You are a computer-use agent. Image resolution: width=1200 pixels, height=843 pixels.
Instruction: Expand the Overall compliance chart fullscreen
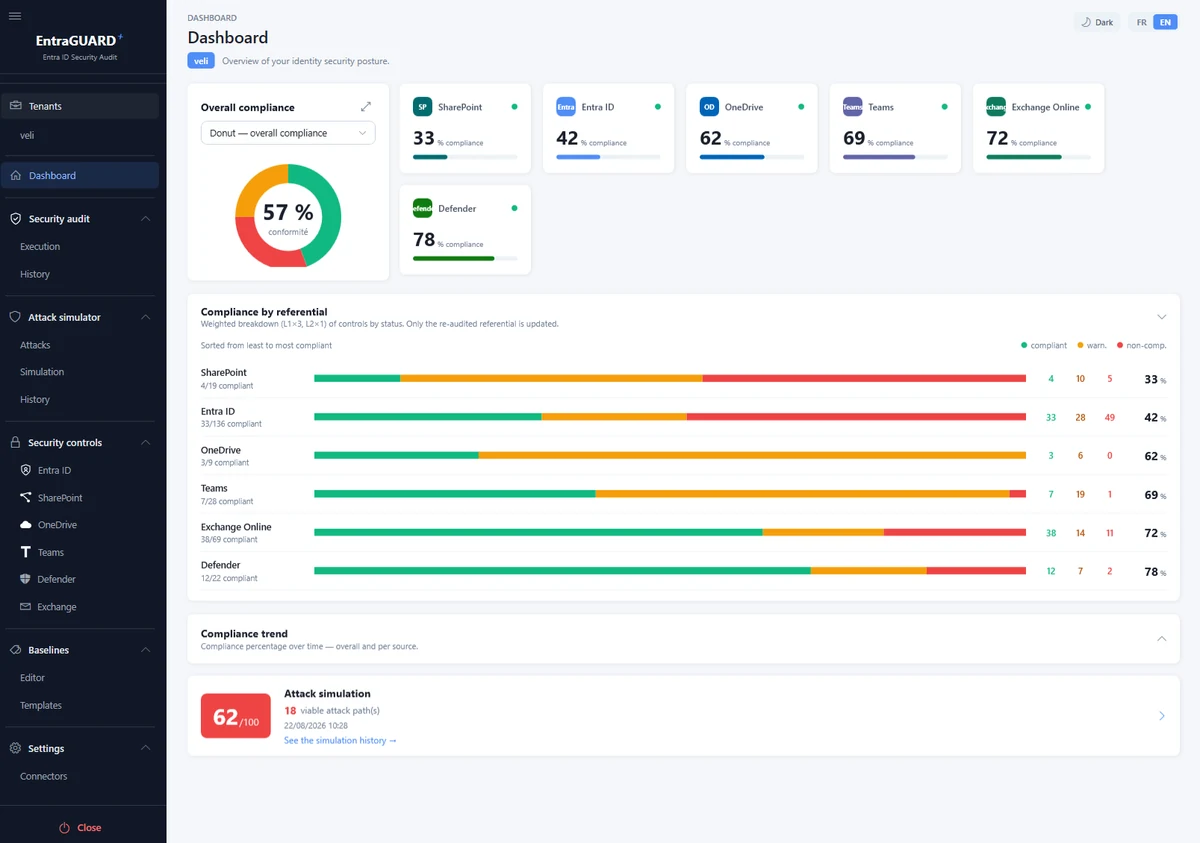point(366,106)
